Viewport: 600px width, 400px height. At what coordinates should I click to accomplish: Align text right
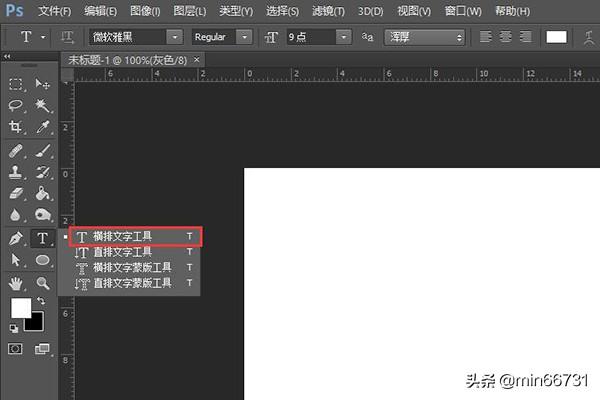pos(526,37)
